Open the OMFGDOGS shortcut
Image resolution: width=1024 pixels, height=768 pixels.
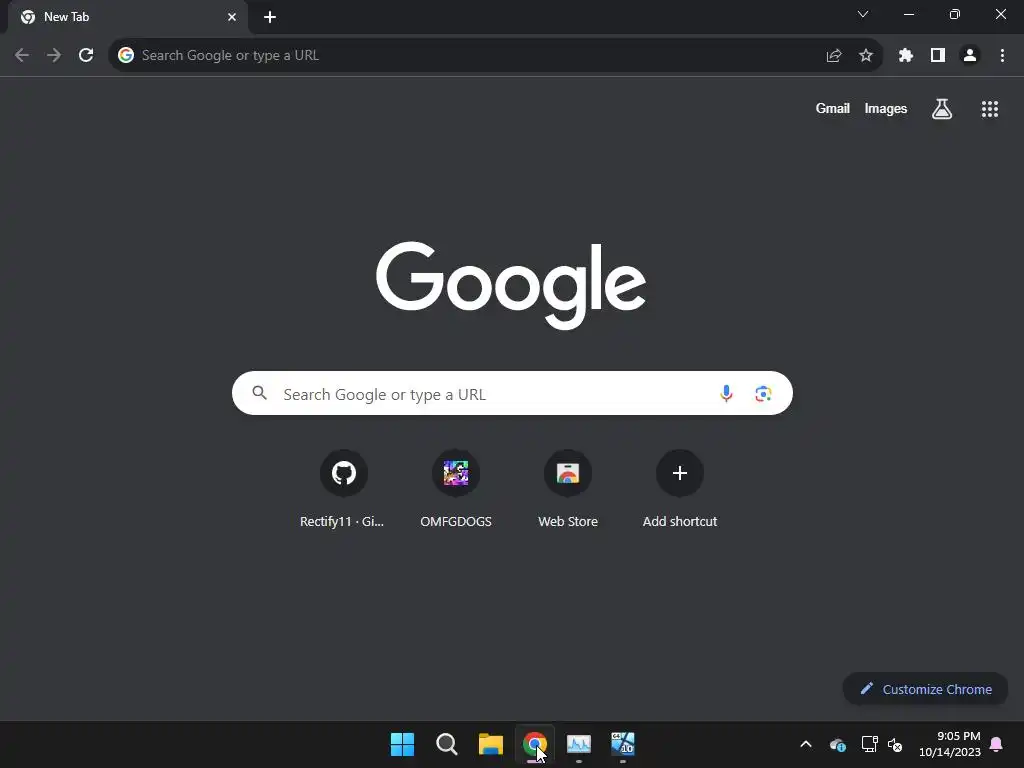click(x=456, y=489)
